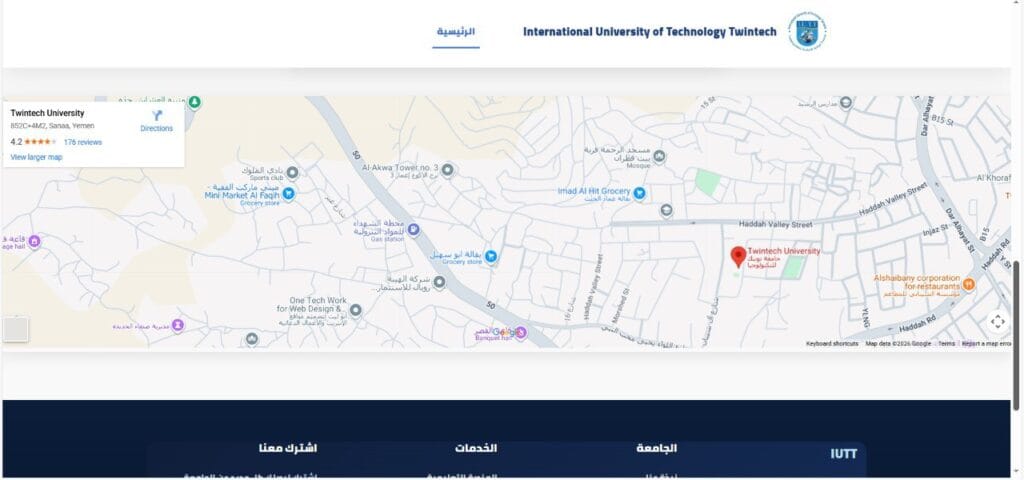
Task: Click the 852C+4M2, Sanaa, Yemen address
Action: [x=52, y=126]
